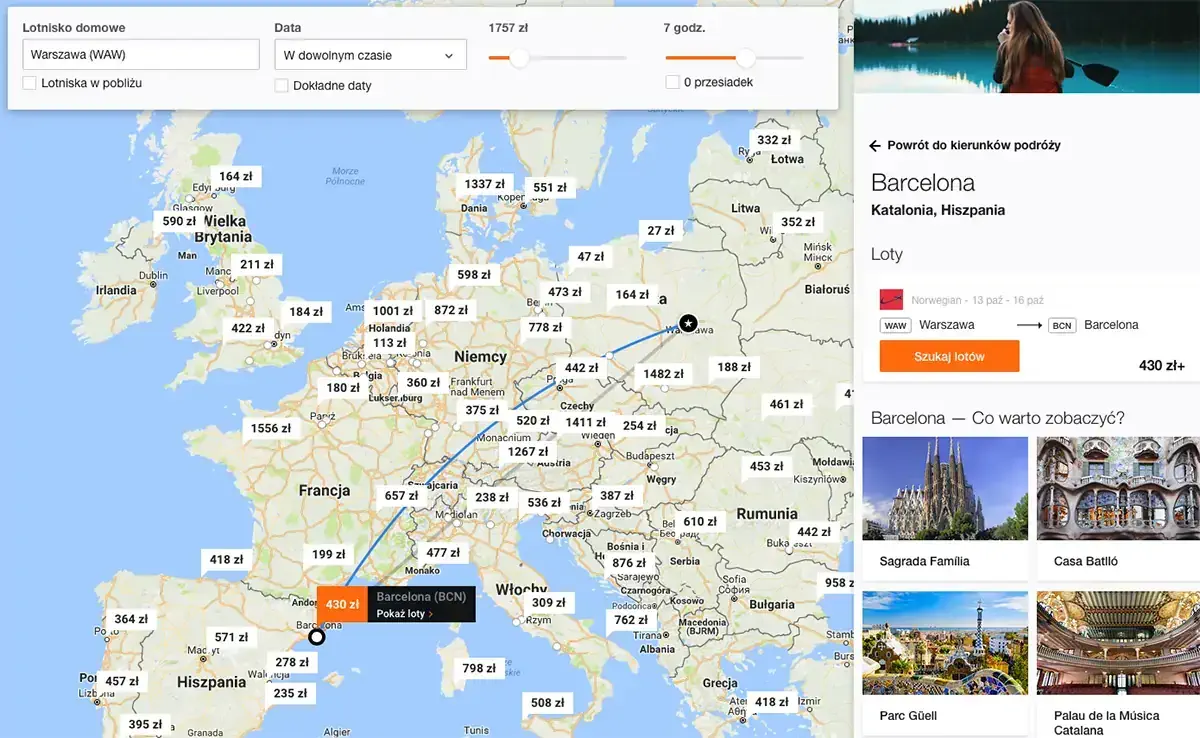Image resolution: width=1200 pixels, height=738 pixels.
Task: Check the 0 przesiadek checkbox
Action: (x=672, y=82)
